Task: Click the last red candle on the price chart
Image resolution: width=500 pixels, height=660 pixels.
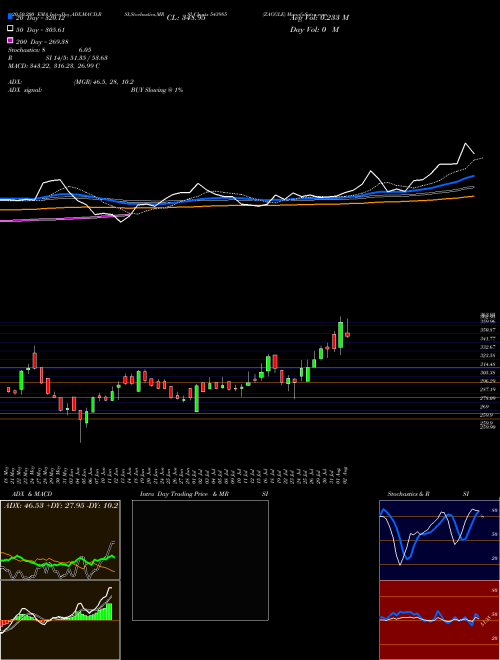Action: pyautogui.click(x=347, y=335)
